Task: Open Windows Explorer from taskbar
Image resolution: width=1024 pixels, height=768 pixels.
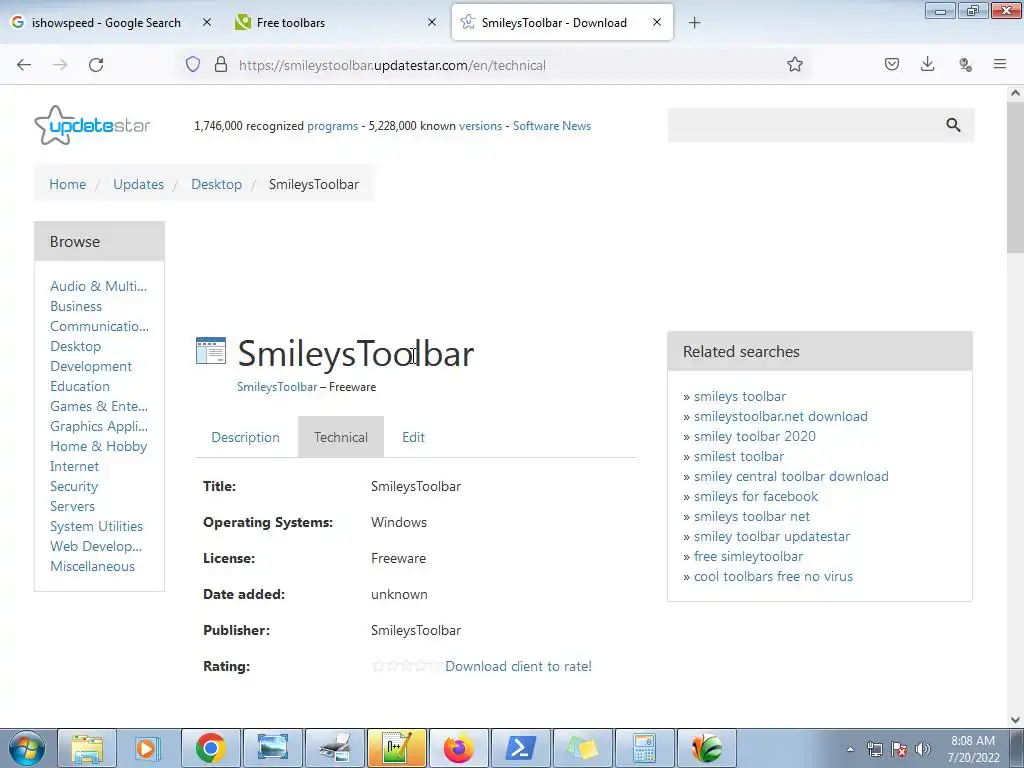Action: [x=87, y=748]
